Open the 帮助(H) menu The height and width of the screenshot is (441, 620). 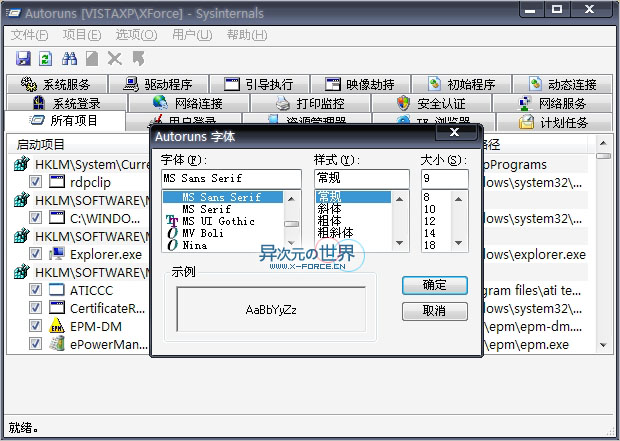[247, 35]
